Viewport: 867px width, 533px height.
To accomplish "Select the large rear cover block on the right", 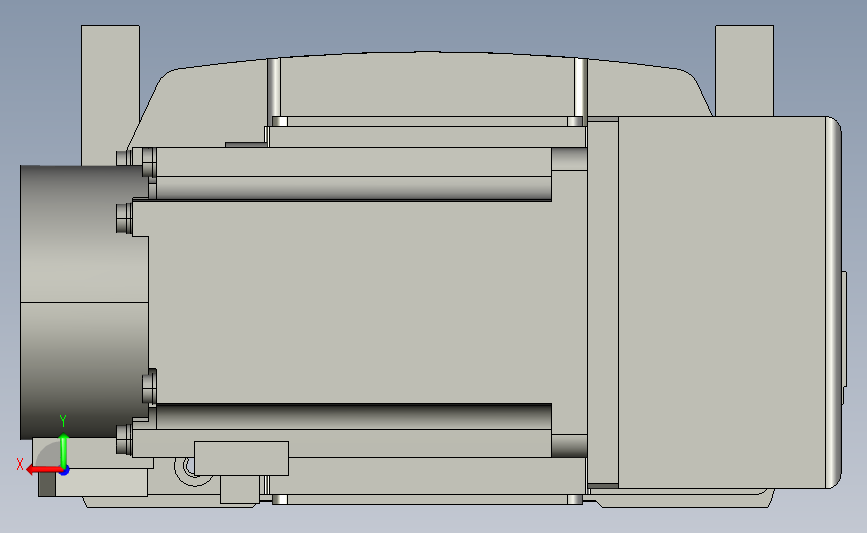I will pyautogui.click(x=729, y=302).
